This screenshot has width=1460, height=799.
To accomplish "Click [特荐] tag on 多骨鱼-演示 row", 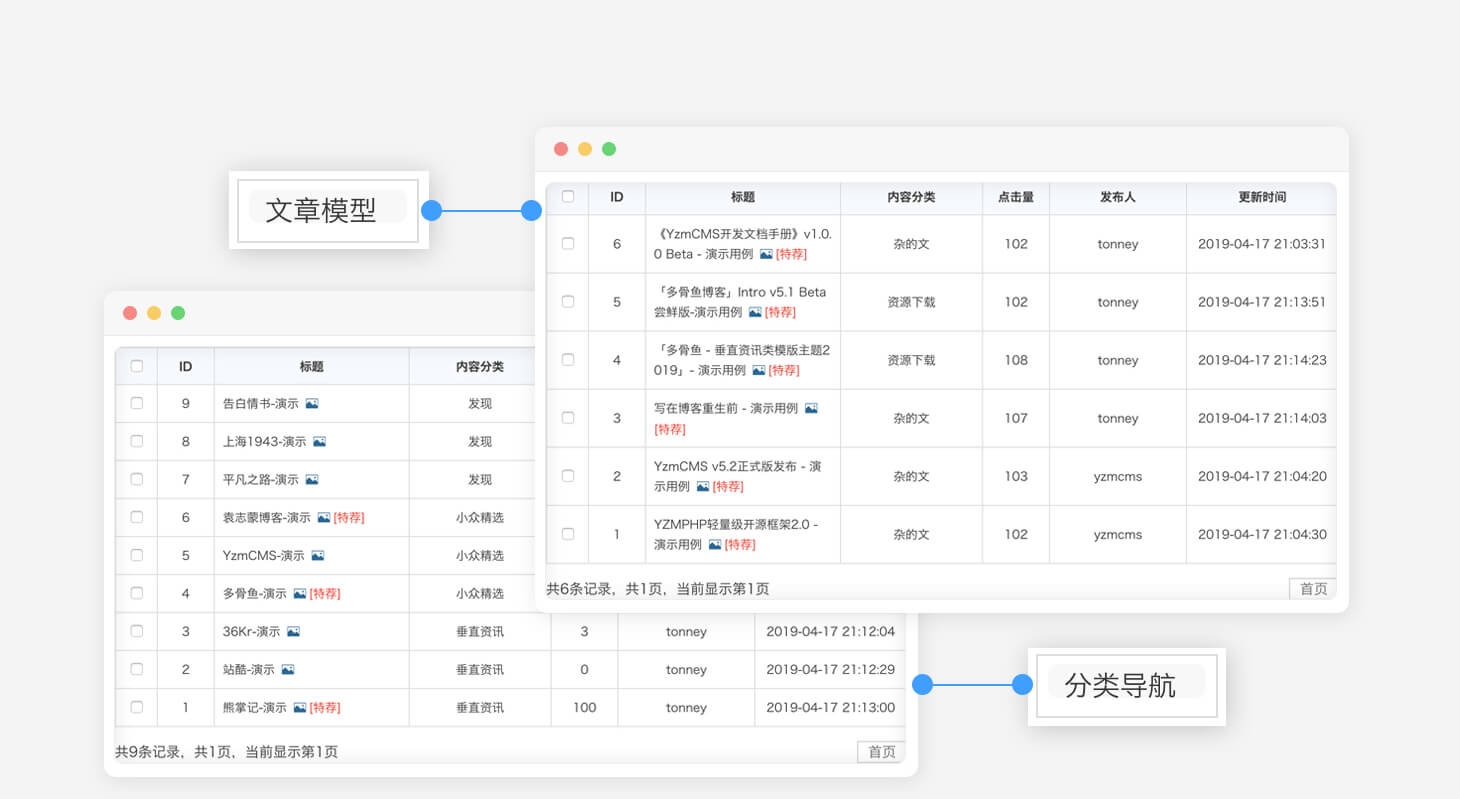I will pos(325,594).
